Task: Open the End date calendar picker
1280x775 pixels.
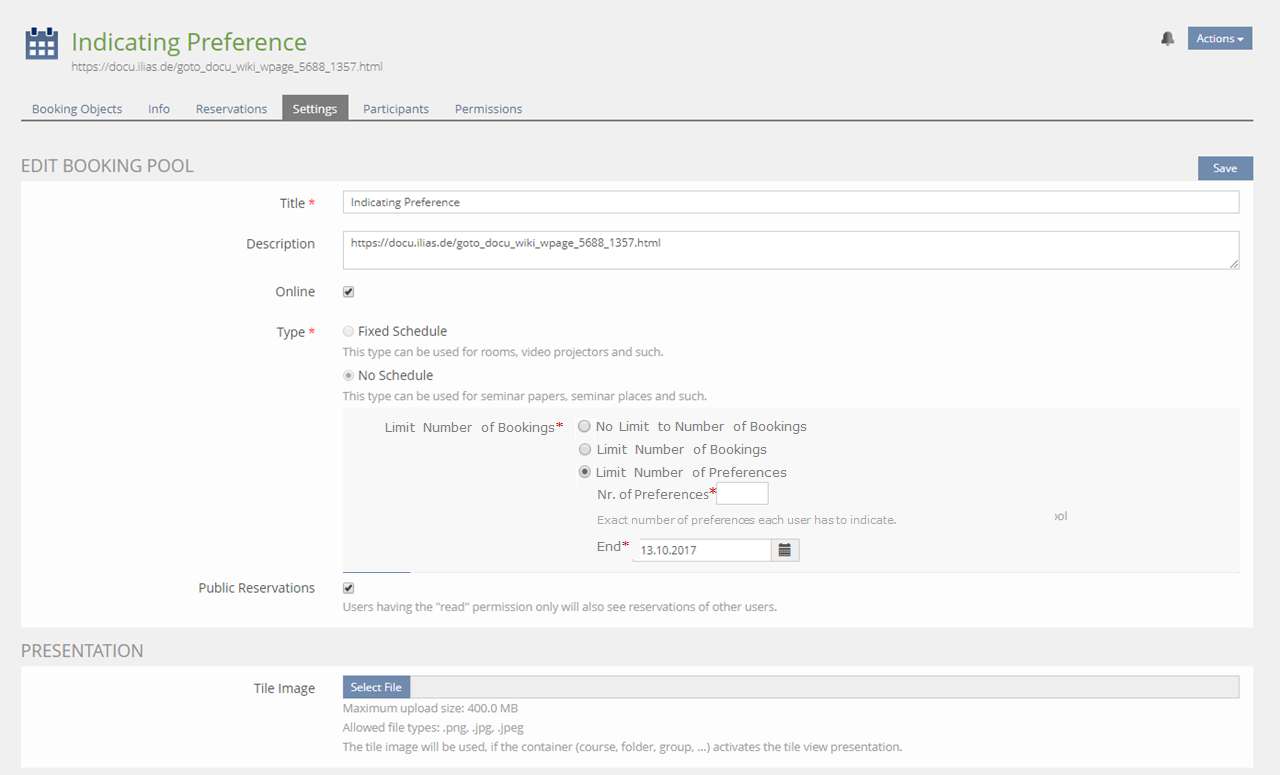Action: click(x=785, y=550)
